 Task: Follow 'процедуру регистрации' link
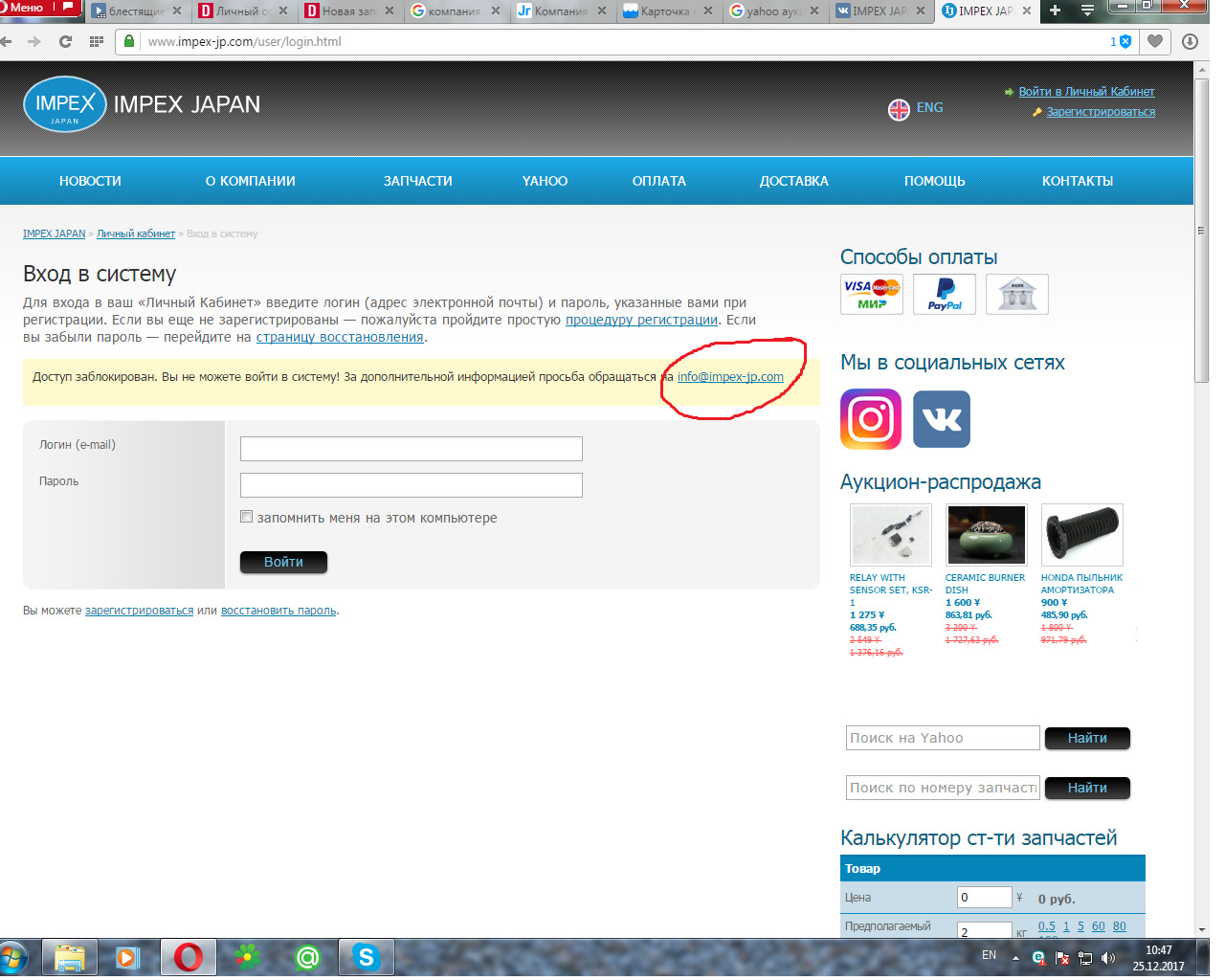click(x=641, y=320)
